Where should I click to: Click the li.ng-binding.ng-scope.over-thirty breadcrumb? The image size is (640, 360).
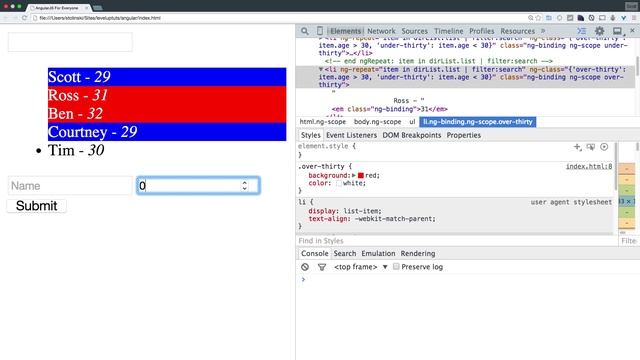[478, 122]
